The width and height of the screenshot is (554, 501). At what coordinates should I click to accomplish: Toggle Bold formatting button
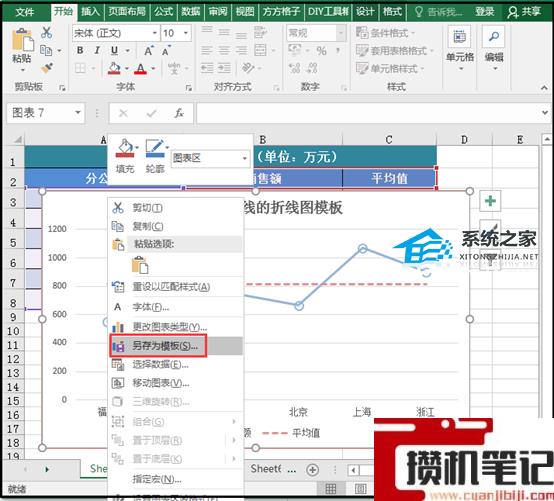(80, 50)
